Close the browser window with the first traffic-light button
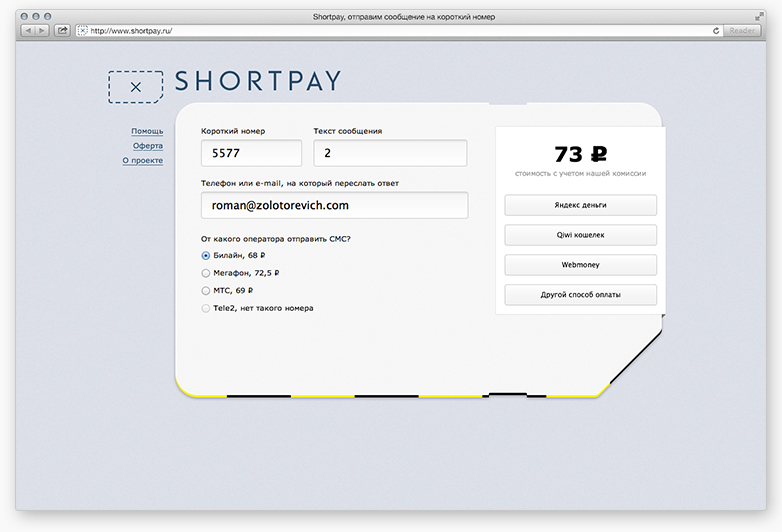The height and width of the screenshot is (532, 782). (x=24, y=16)
